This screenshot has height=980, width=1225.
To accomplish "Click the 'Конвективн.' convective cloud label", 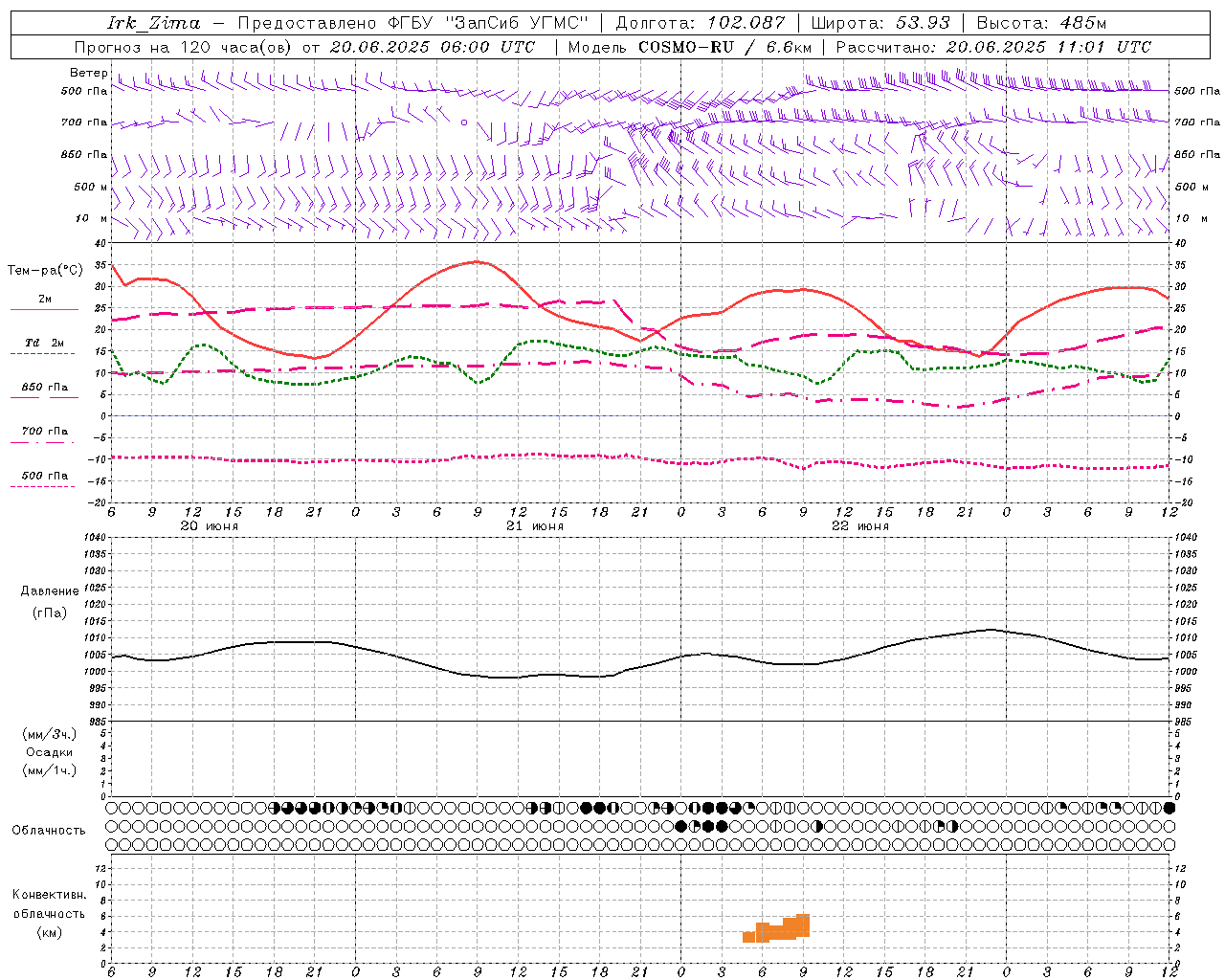I will pos(49,895).
